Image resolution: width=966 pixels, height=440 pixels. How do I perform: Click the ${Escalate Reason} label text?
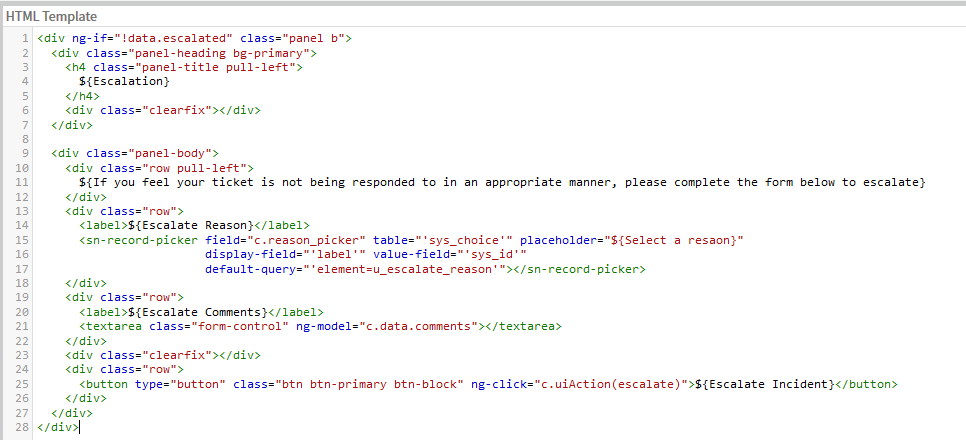[191, 226]
